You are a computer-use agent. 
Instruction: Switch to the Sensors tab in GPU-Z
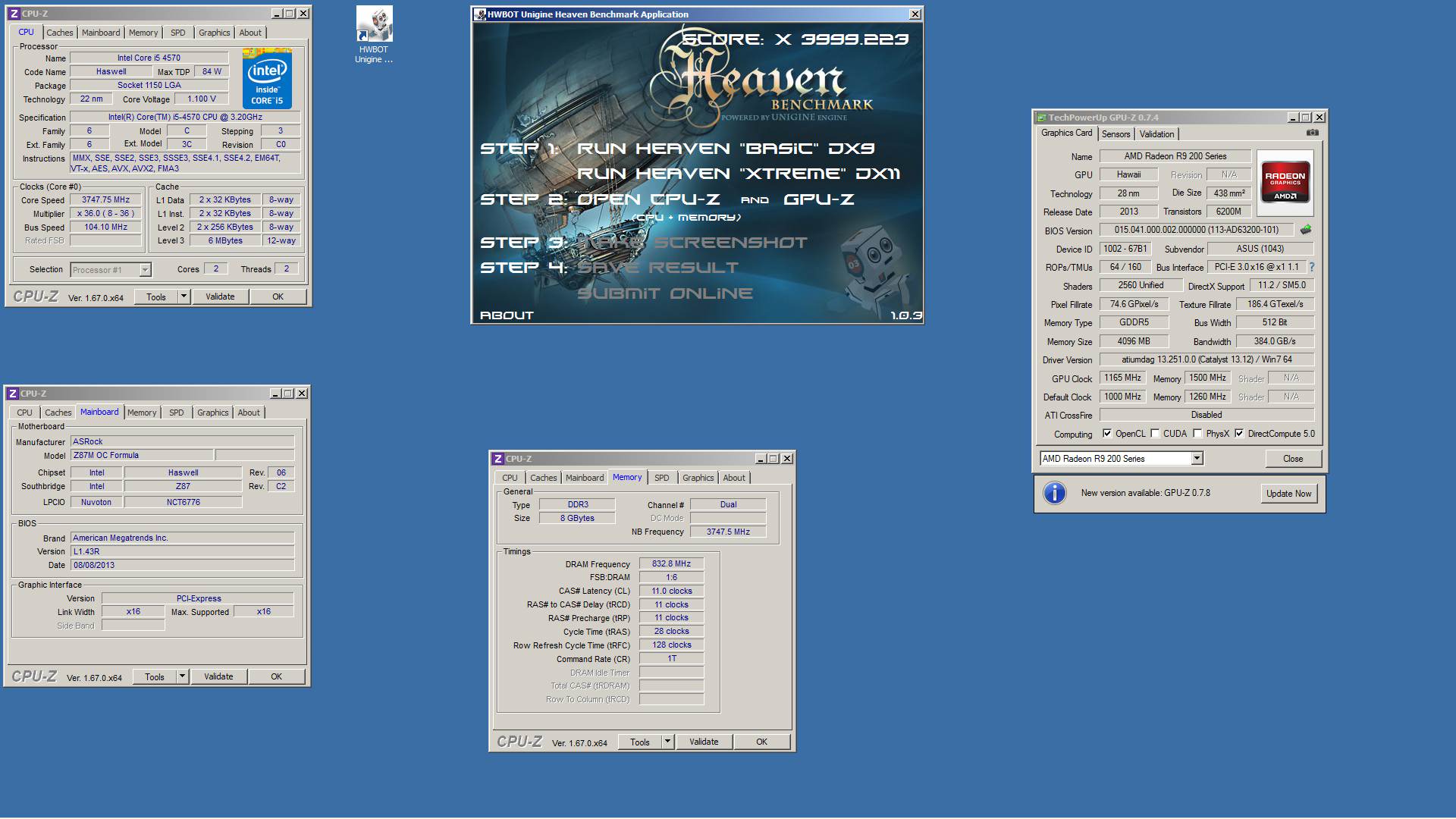[x=1116, y=134]
